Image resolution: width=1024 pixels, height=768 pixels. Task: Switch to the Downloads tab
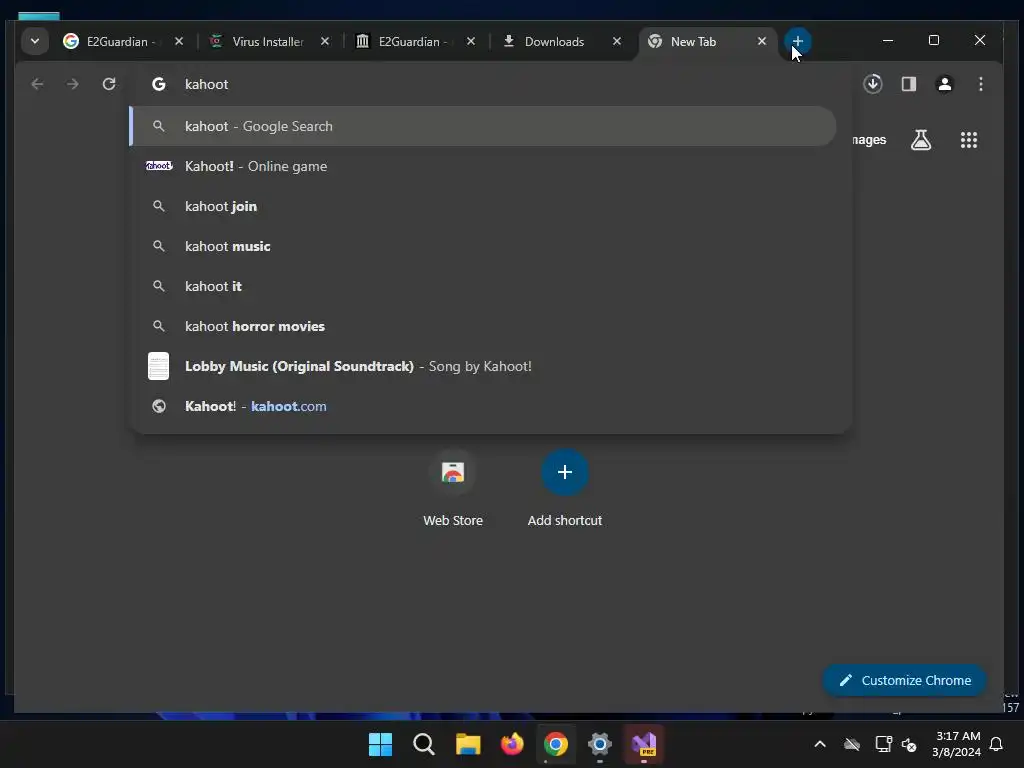pyautogui.click(x=562, y=41)
